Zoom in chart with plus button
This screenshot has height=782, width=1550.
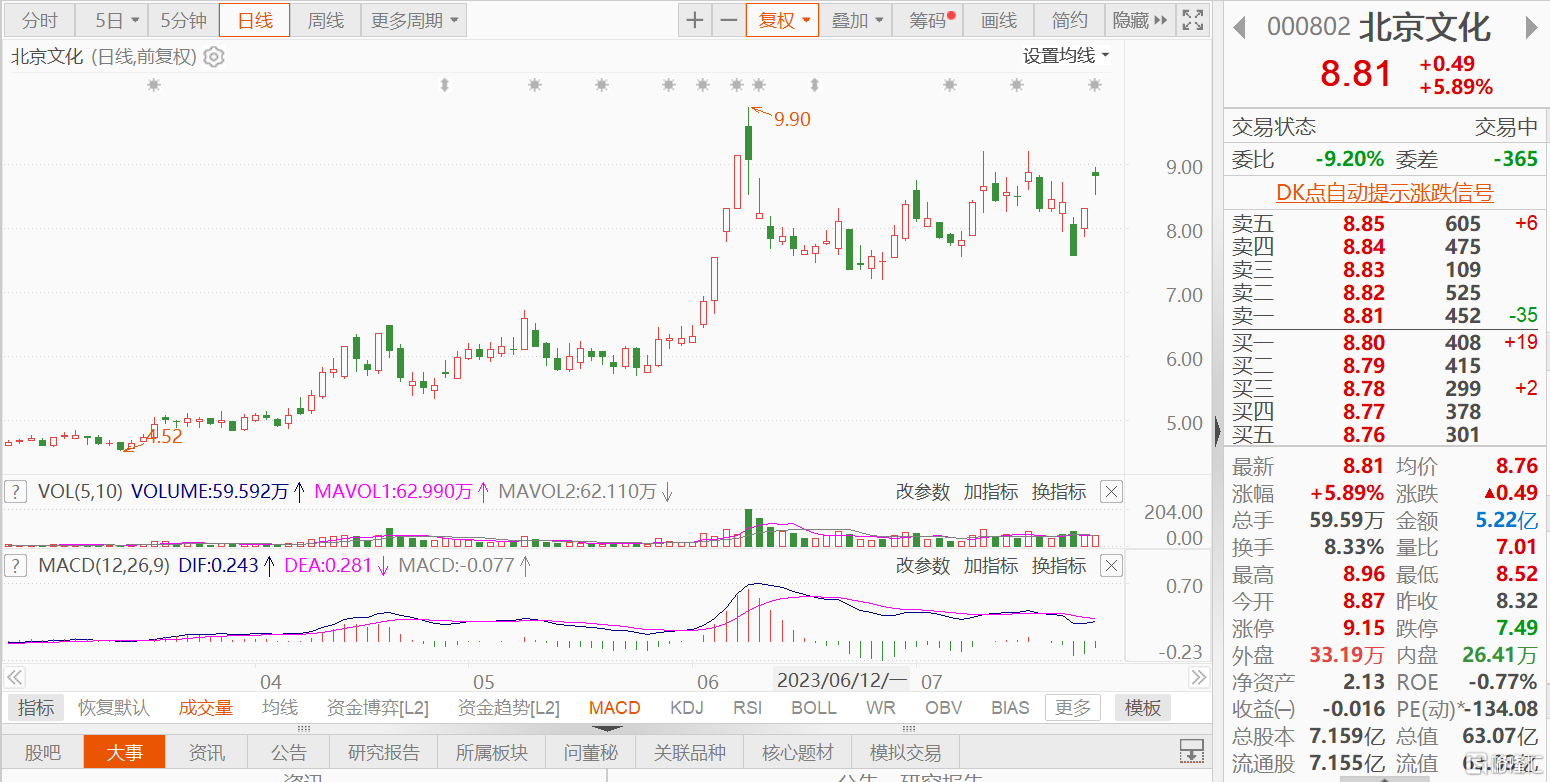pyautogui.click(x=695, y=20)
